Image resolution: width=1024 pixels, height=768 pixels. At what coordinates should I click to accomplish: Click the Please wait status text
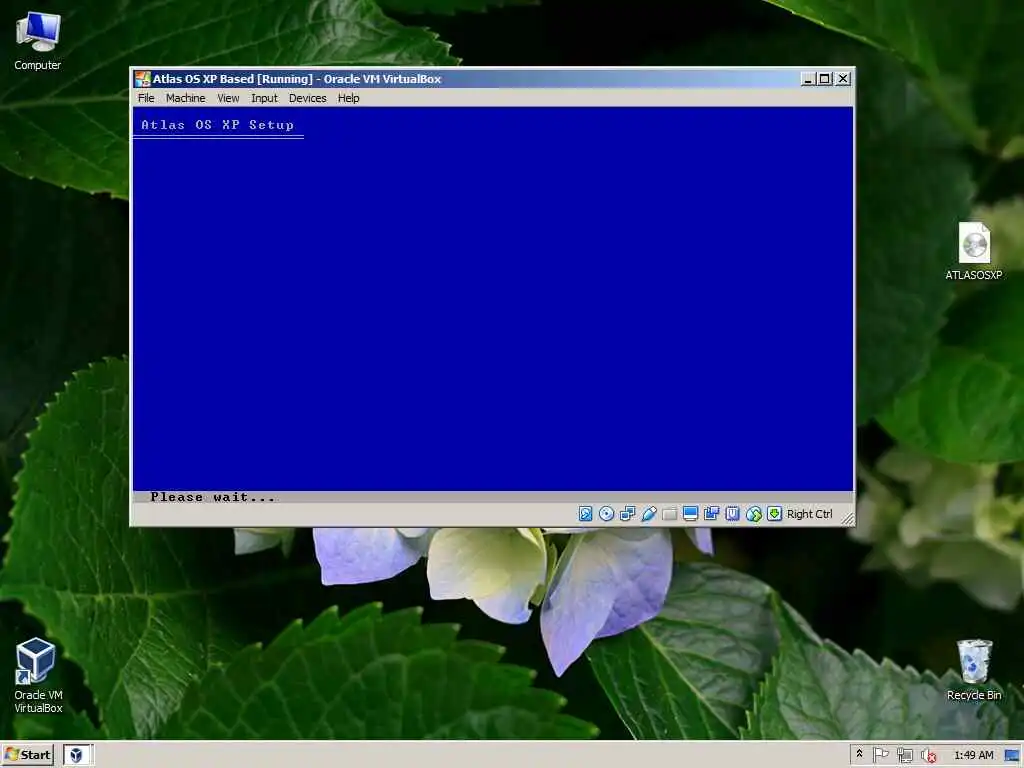point(213,497)
